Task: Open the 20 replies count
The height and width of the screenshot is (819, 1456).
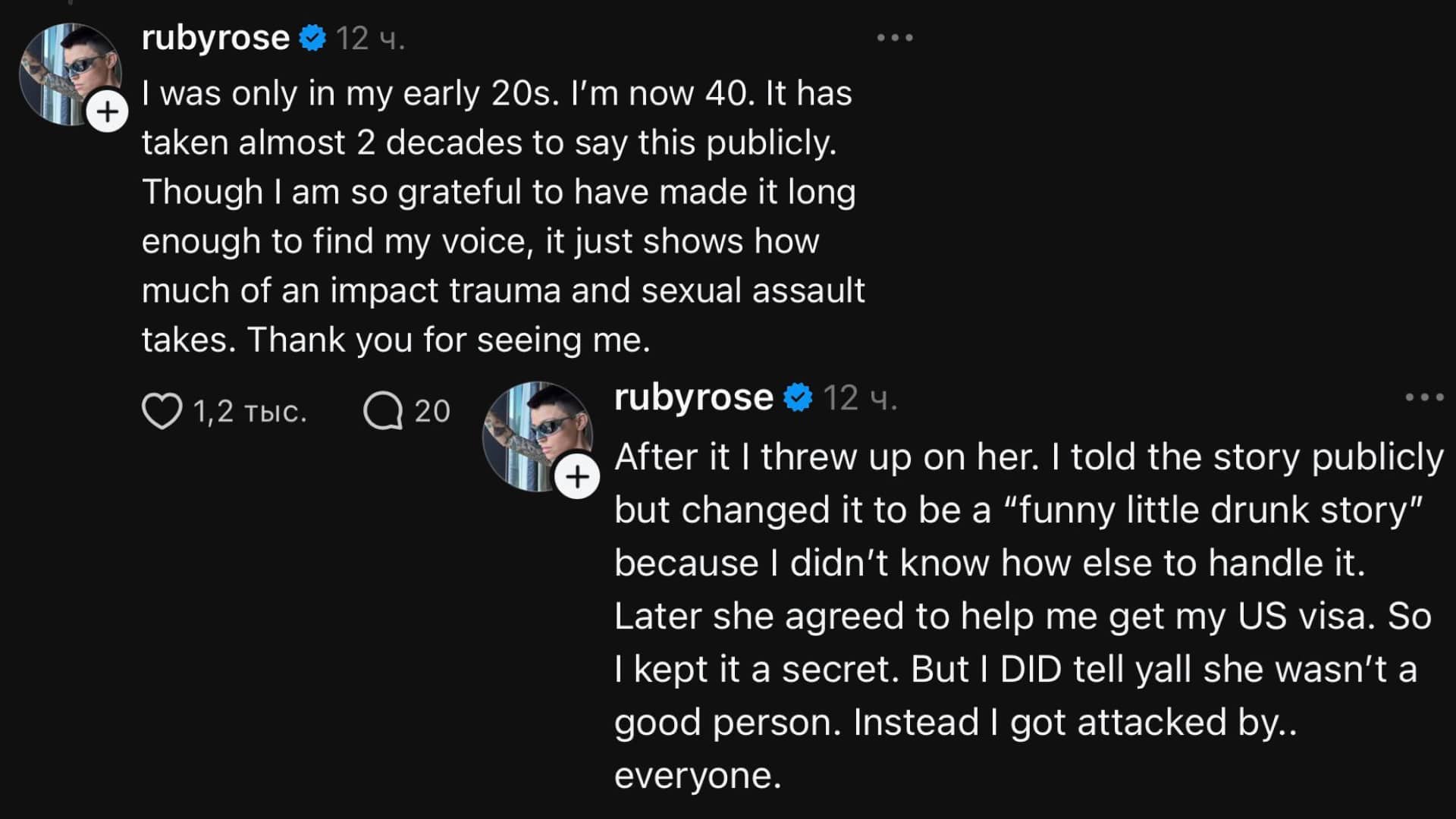Action: pyautogui.click(x=432, y=412)
